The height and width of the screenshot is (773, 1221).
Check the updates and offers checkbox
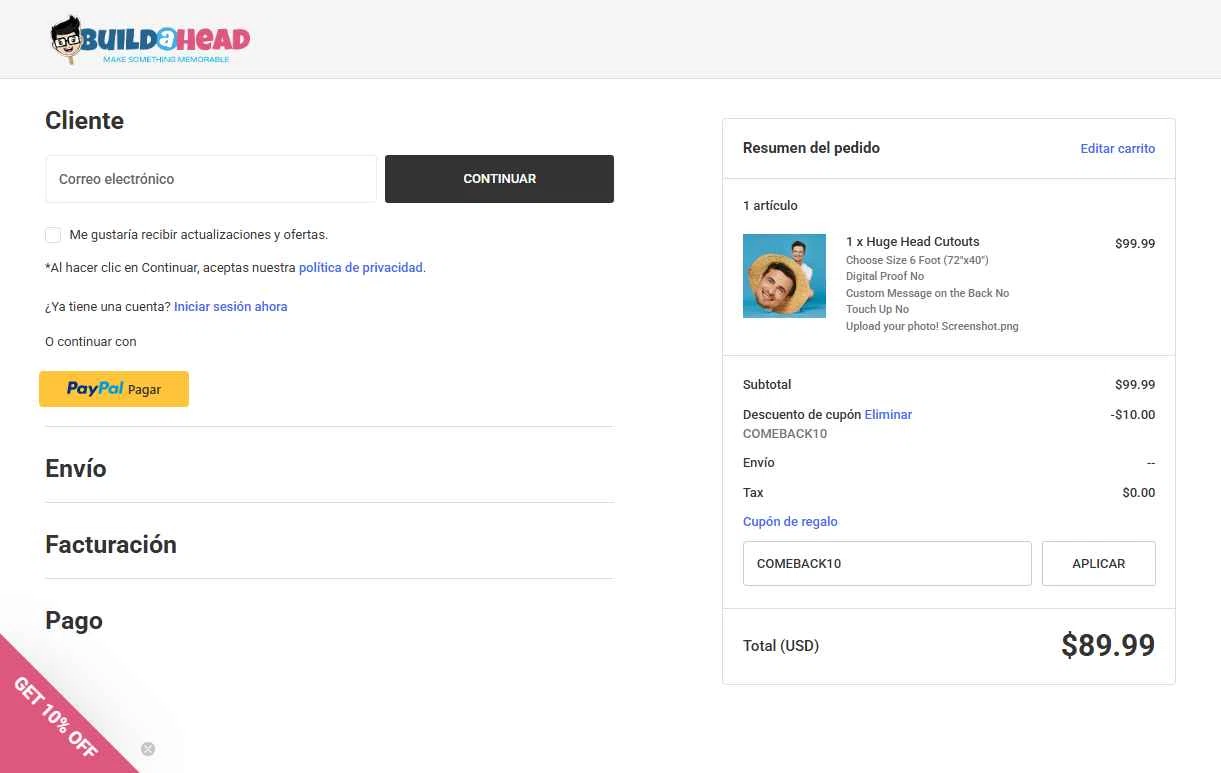coord(53,235)
